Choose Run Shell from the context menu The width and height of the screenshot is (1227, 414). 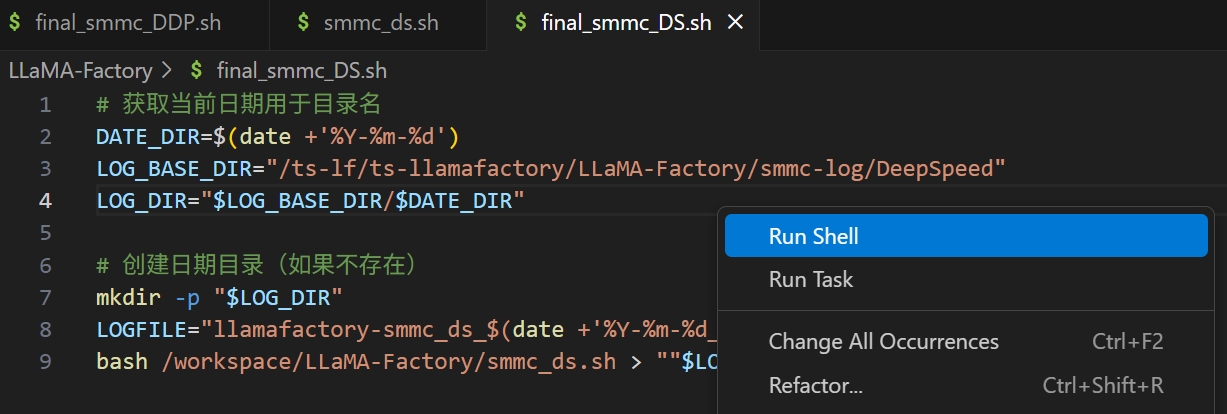[x=813, y=236]
